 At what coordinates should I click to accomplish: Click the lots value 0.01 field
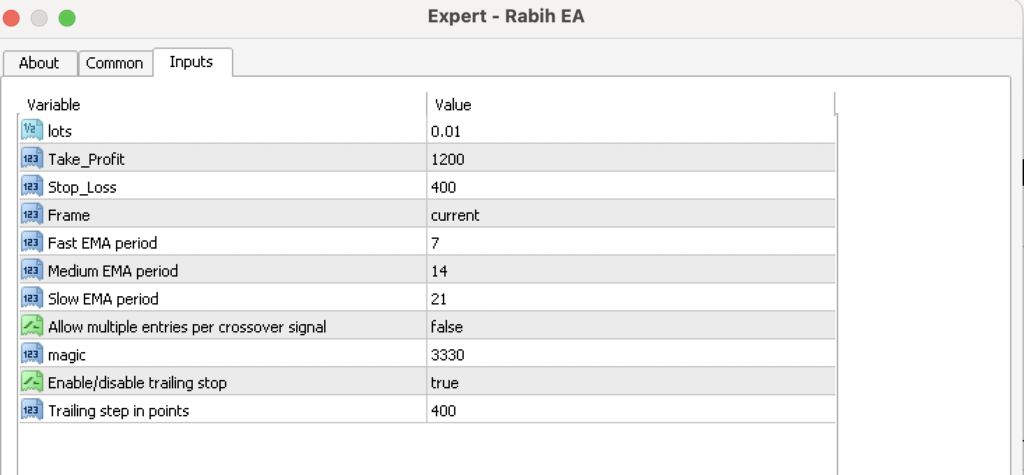coord(446,131)
